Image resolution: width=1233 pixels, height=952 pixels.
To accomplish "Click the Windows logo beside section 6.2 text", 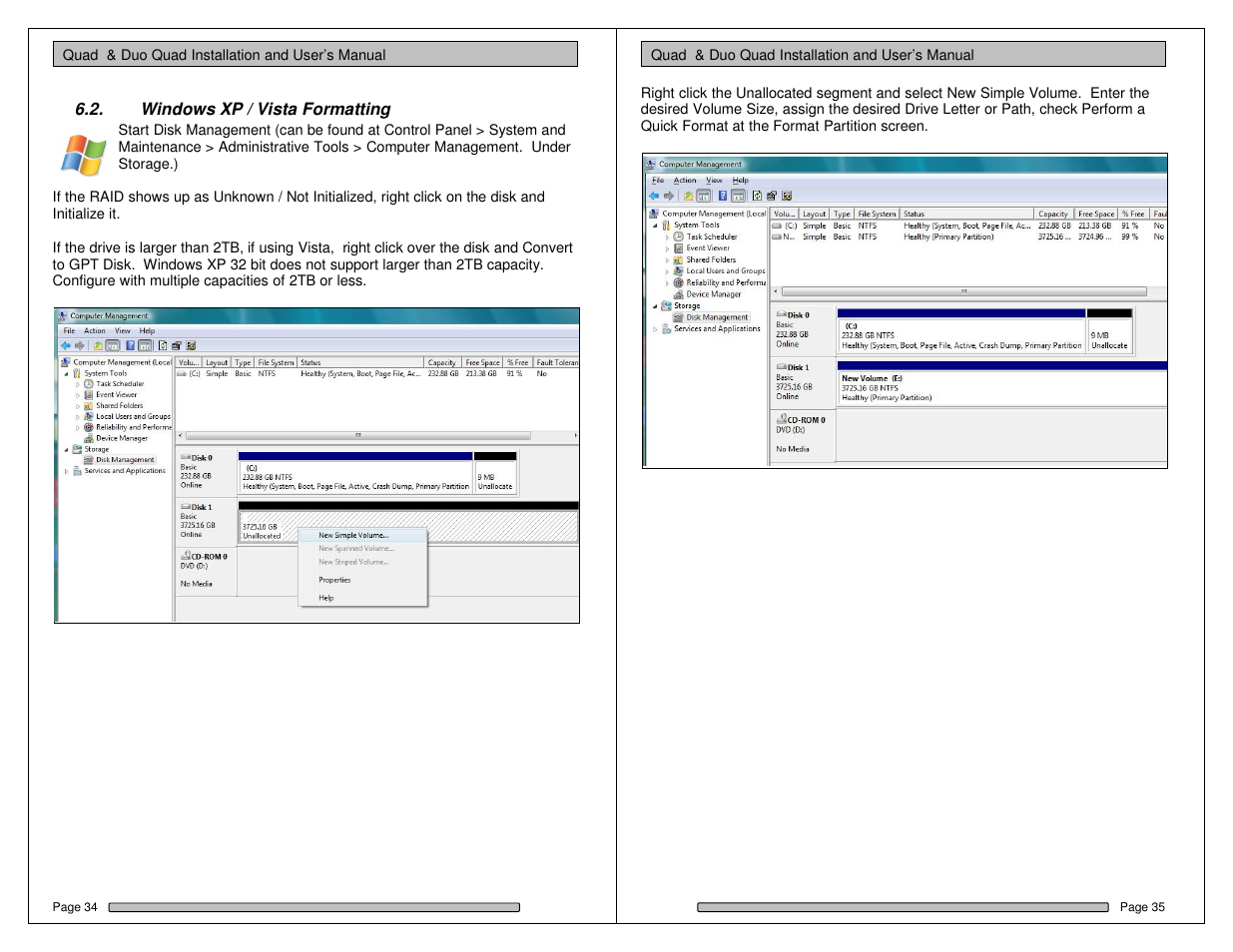I will (83, 157).
